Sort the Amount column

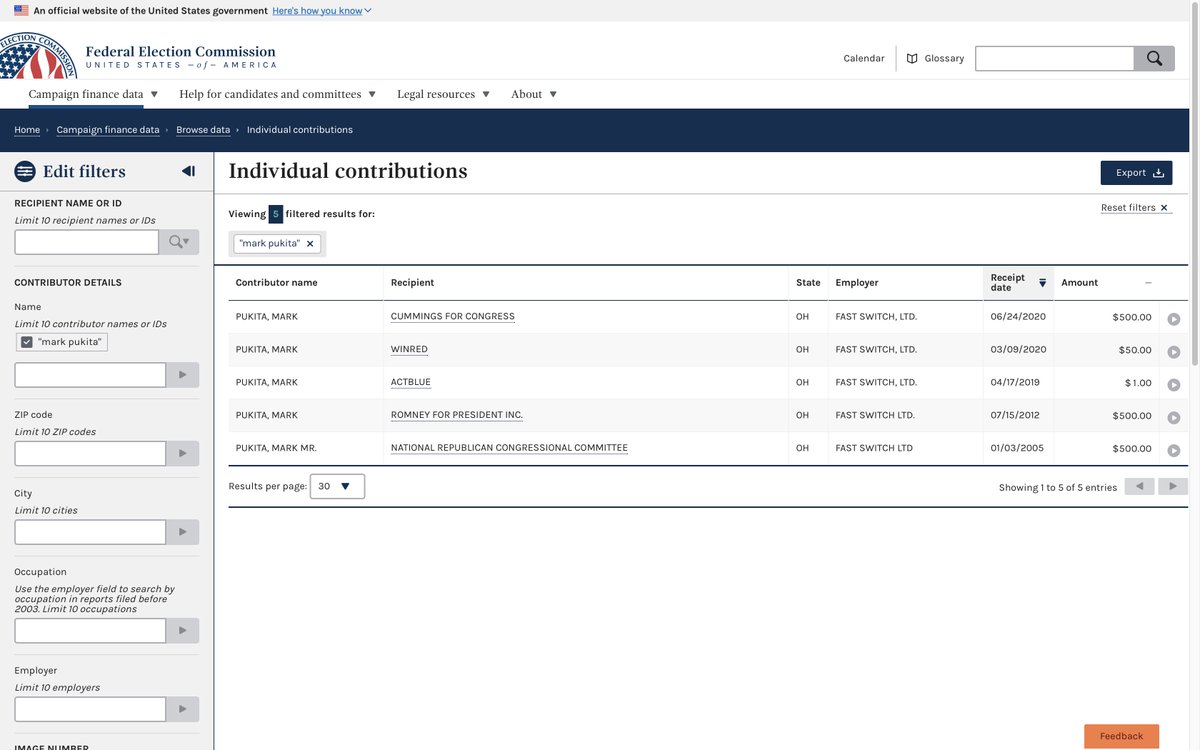(x=1106, y=283)
